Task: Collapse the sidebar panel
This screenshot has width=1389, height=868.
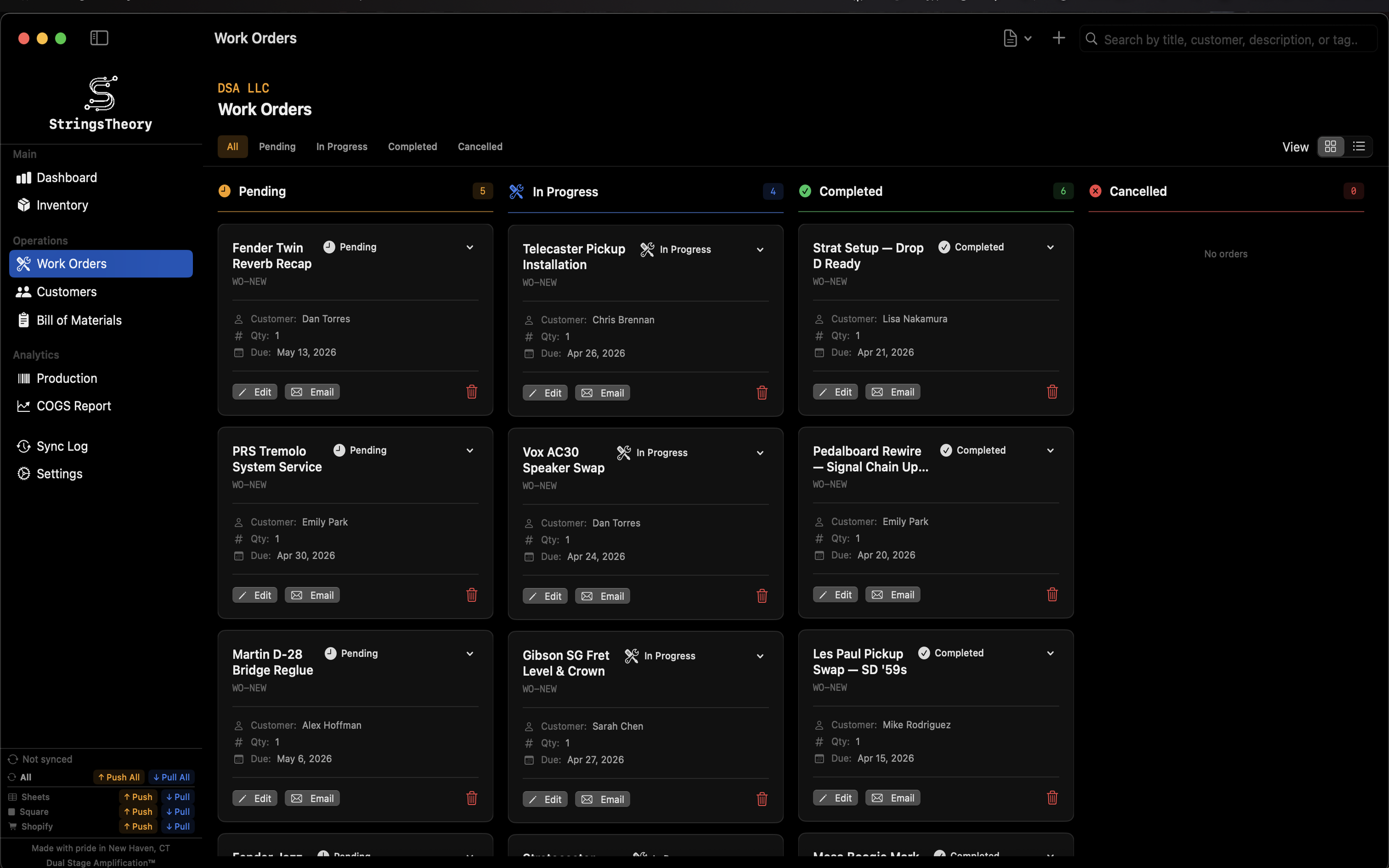Action: (x=98, y=38)
